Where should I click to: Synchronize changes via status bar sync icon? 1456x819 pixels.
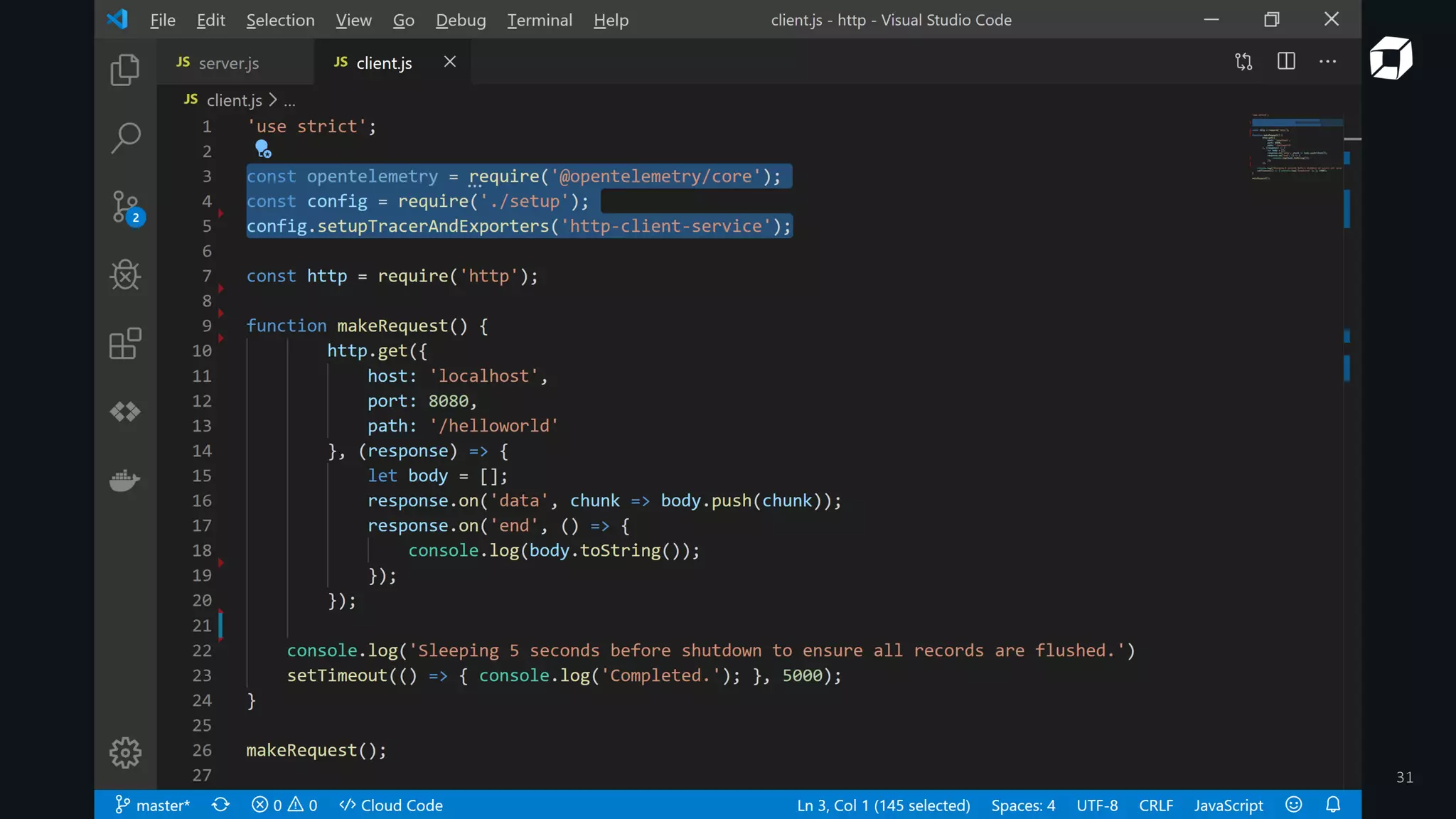tap(220, 805)
